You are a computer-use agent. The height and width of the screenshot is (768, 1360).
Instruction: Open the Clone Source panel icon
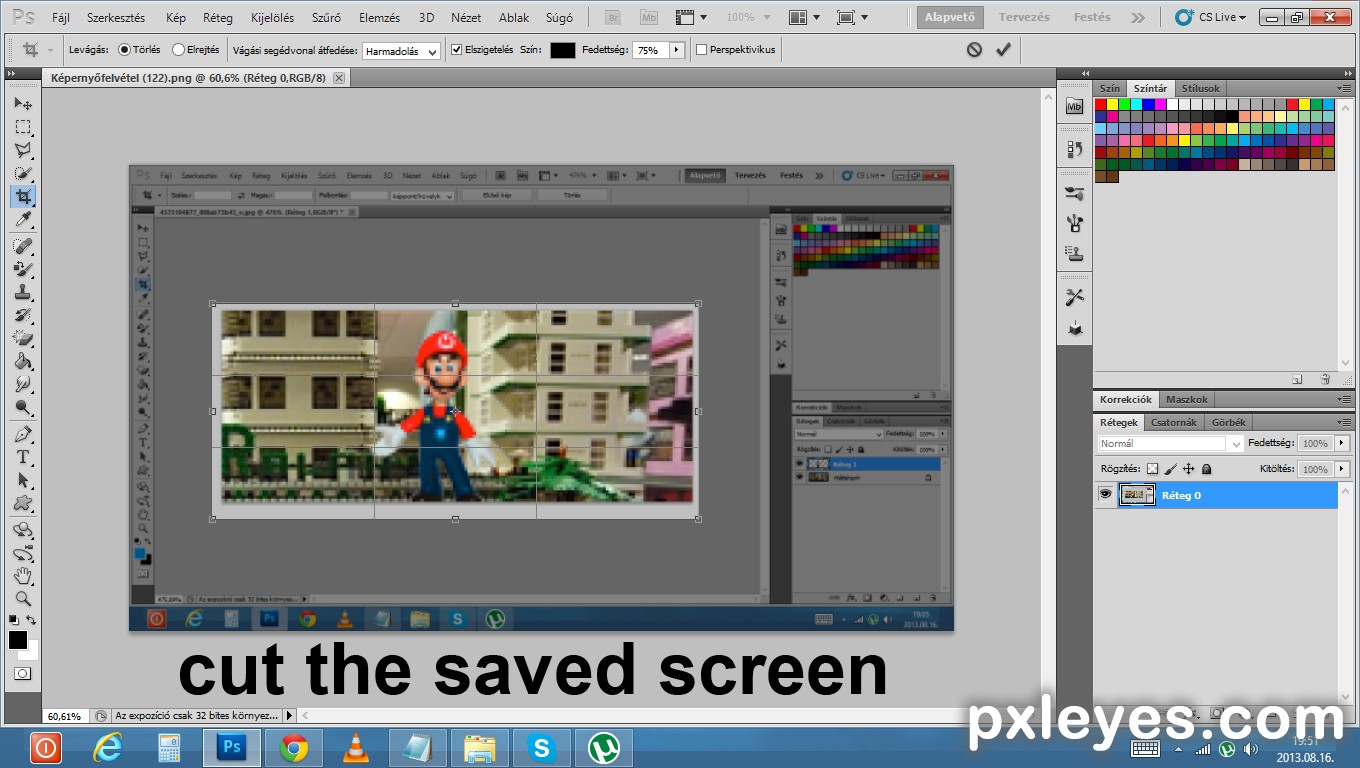coord(1075,253)
